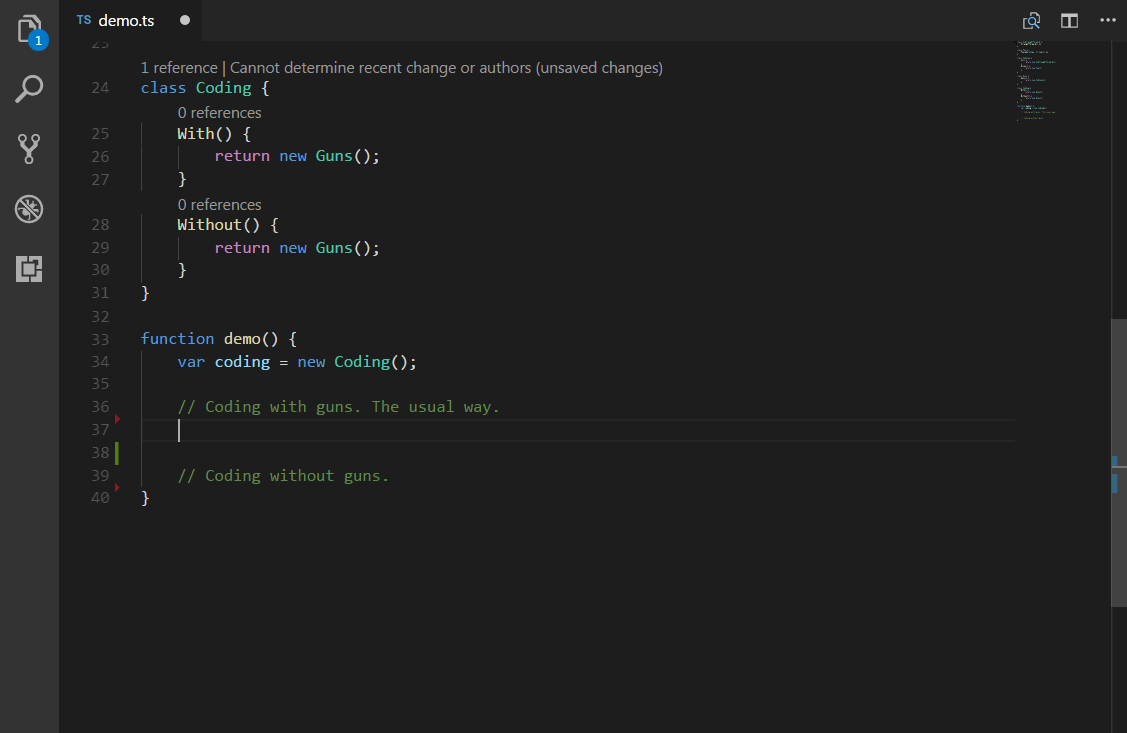Screen dimensions: 1127x733
Task: Click 'Coding' constructor call on line 34
Action: [362, 362]
